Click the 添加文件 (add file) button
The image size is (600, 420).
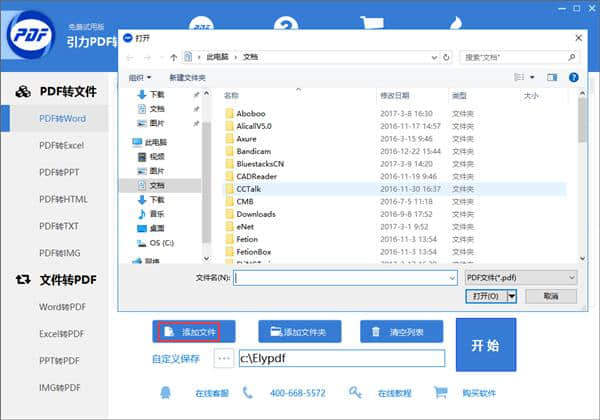pyautogui.click(x=193, y=331)
